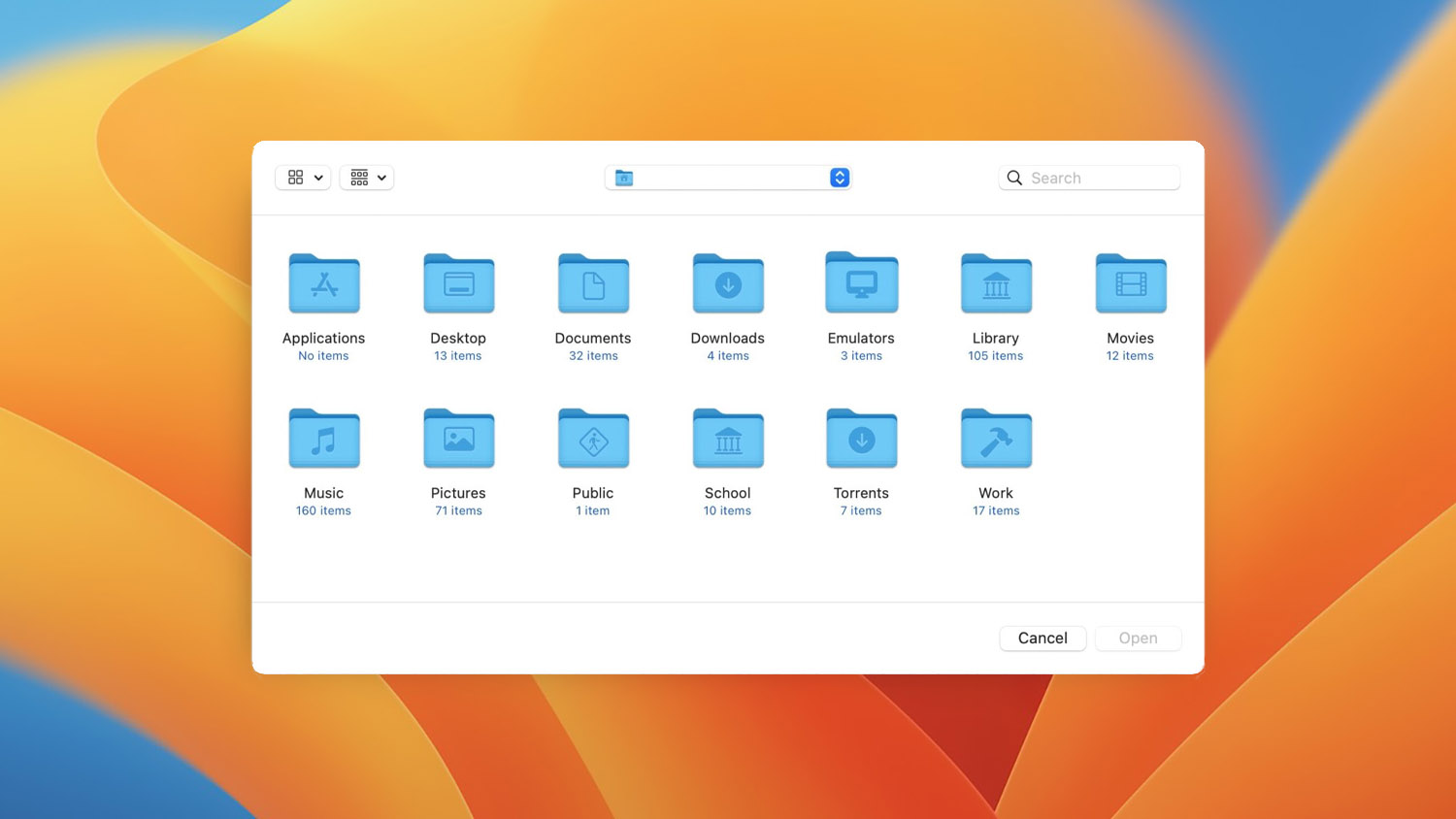Click the 'Emulators' folder name label

coord(861,338)
